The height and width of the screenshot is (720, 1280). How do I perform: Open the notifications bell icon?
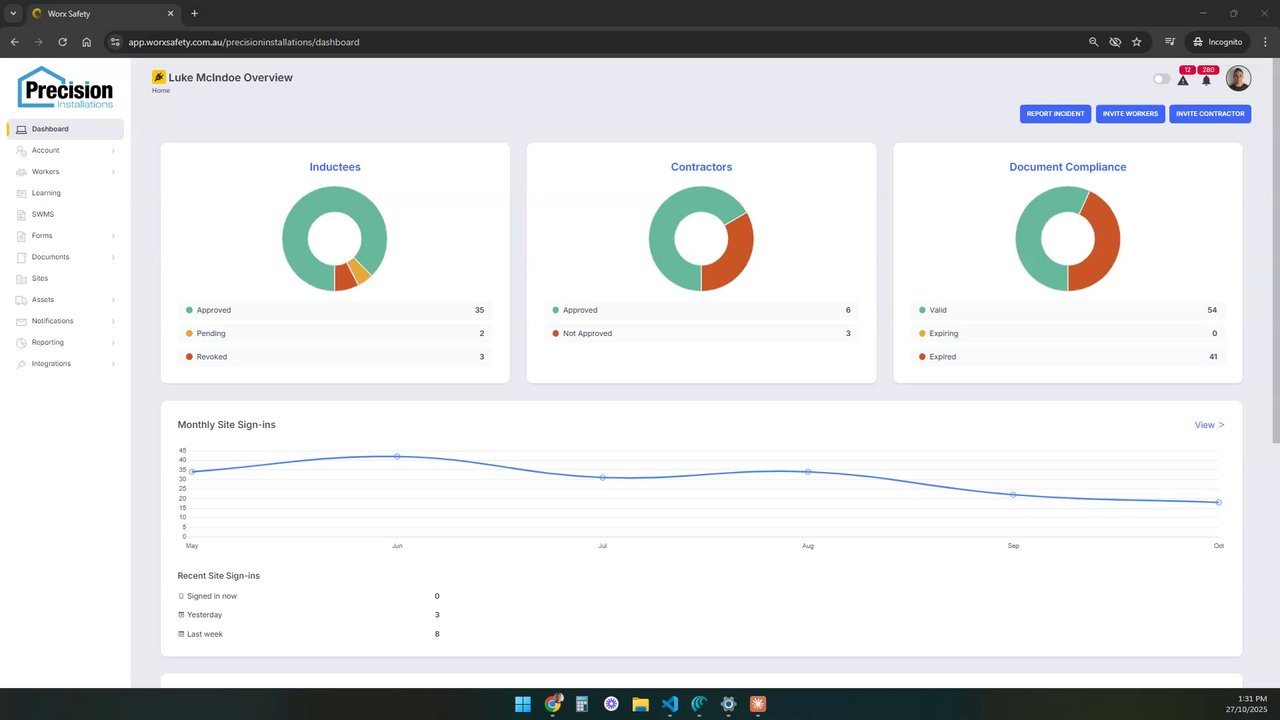1206,80
